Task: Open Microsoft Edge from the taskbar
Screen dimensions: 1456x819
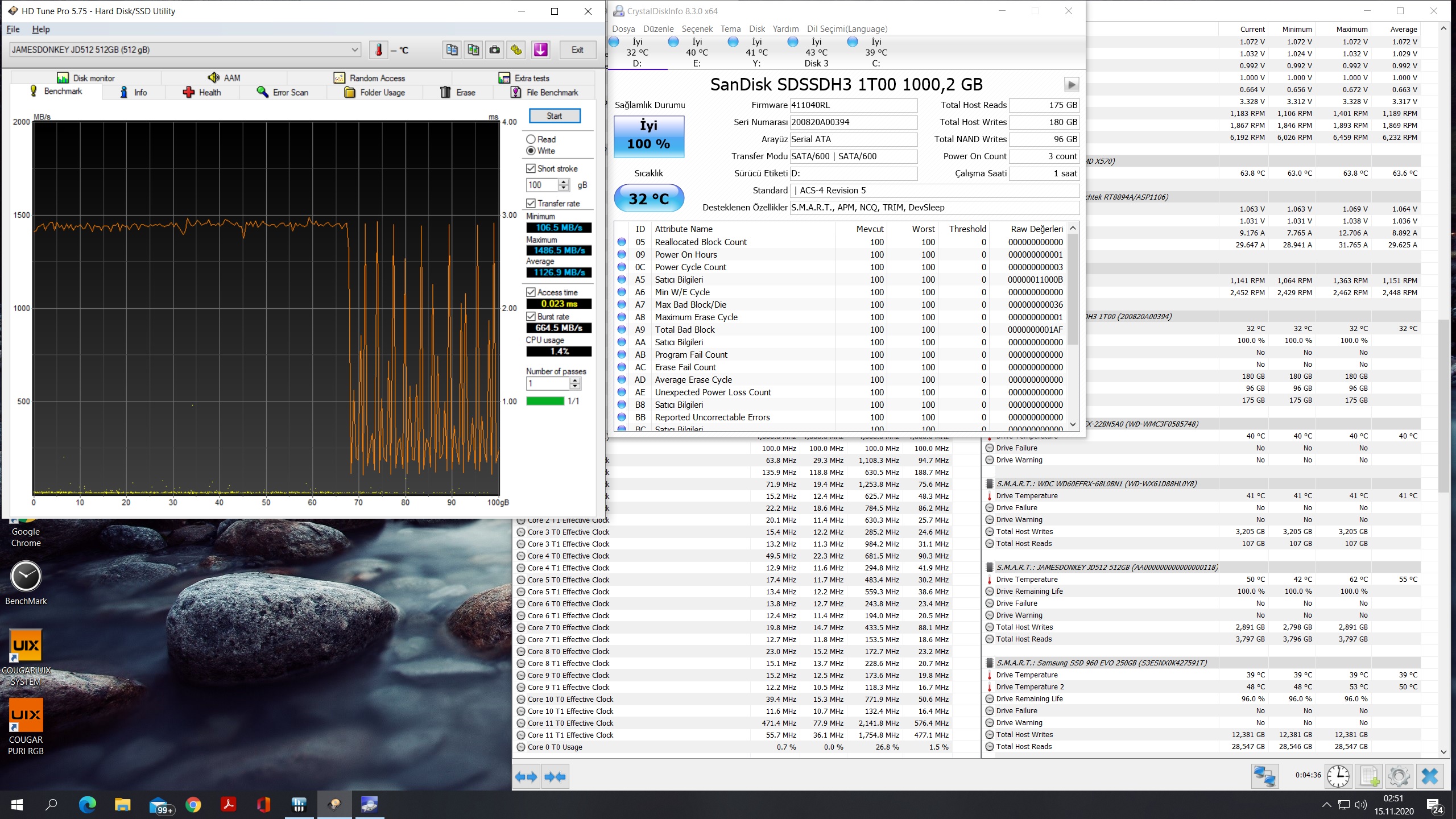Action: point(87,804)
